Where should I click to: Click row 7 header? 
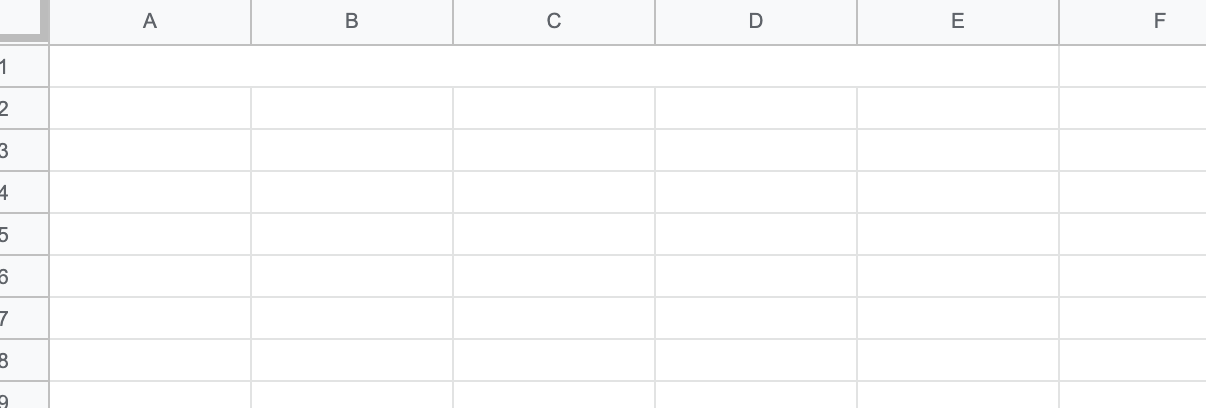click(x=23, y=319)
